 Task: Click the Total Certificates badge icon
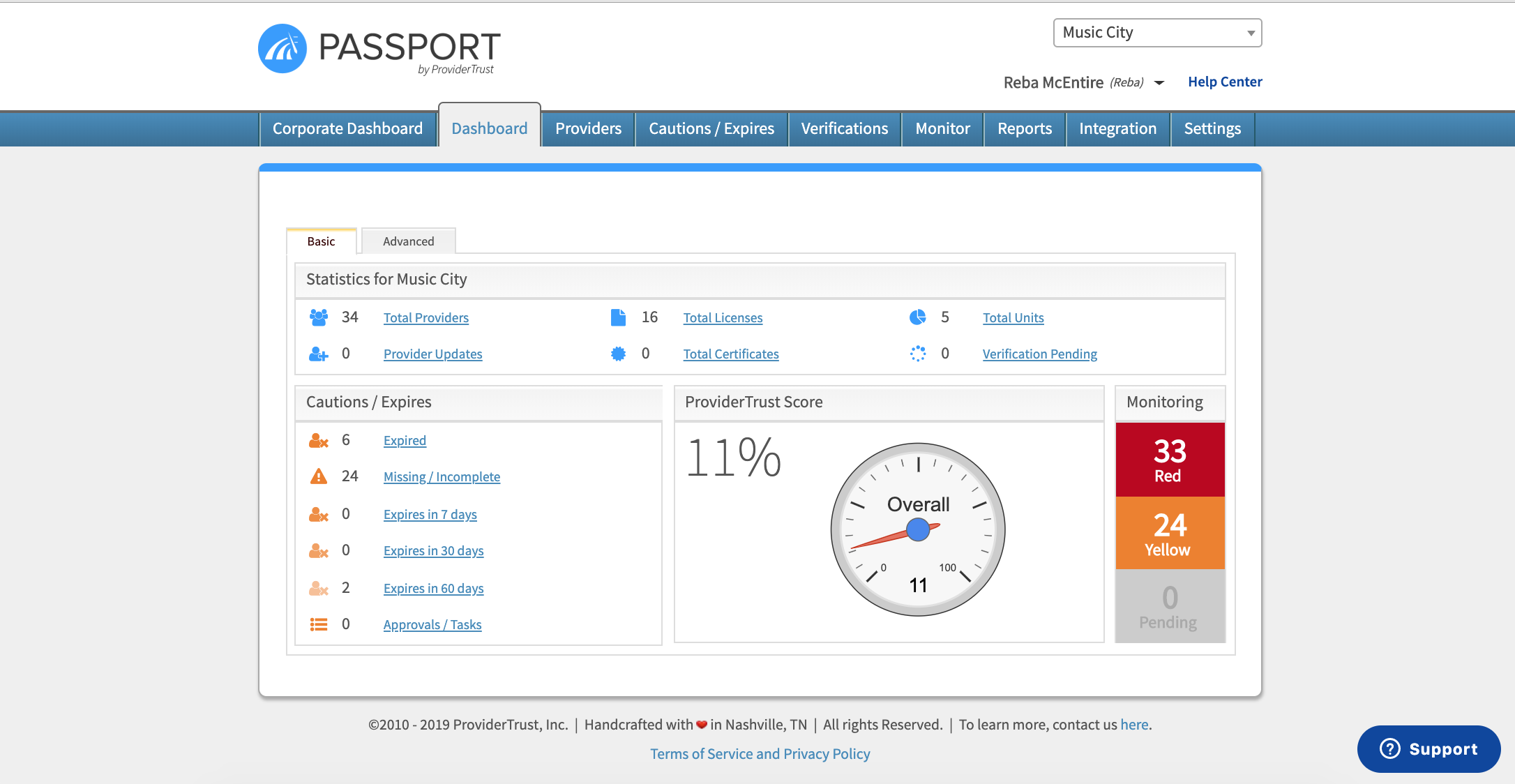618,354
